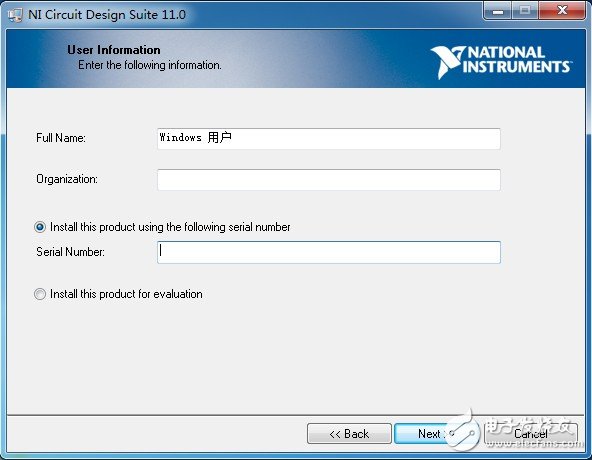This screenshot has height=460, width=592.
Task: Proceed with the Next >> button
Action: [436, 434]
